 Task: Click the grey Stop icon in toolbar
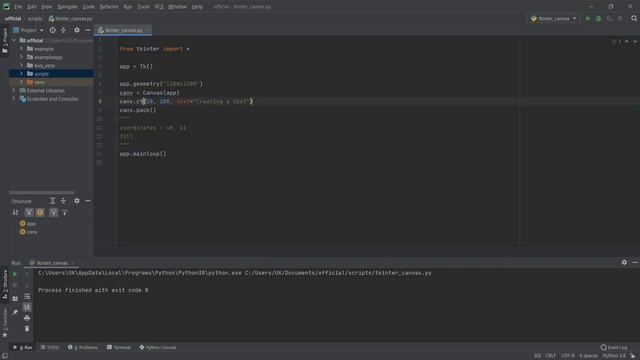(x=620, y=19)
